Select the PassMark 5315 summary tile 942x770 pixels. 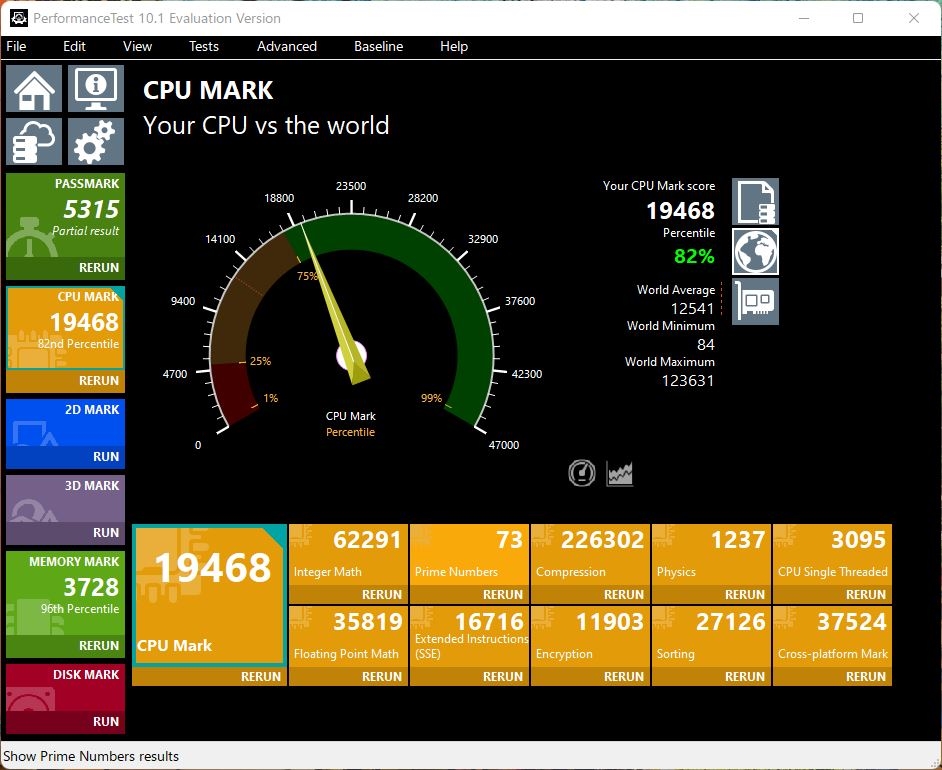coord(65,215)
